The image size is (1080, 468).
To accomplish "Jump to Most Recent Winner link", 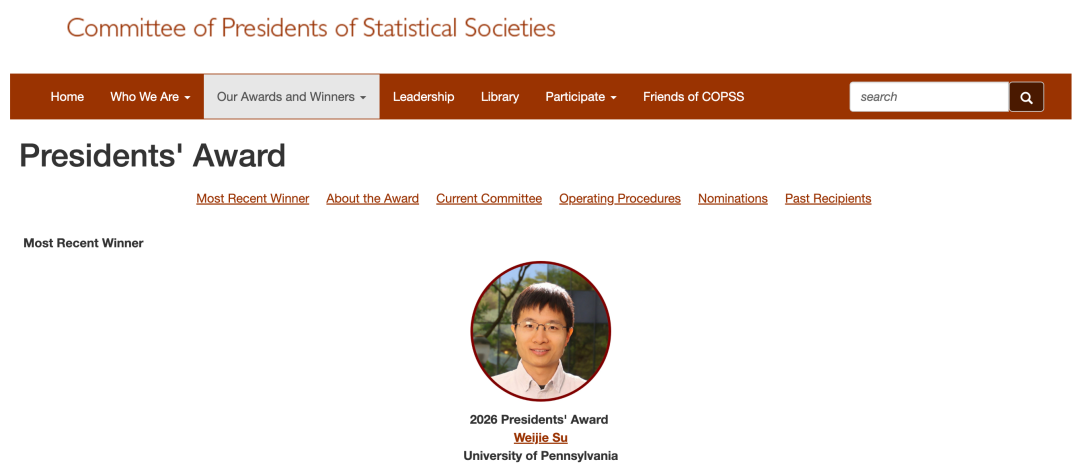I will 253,199.
